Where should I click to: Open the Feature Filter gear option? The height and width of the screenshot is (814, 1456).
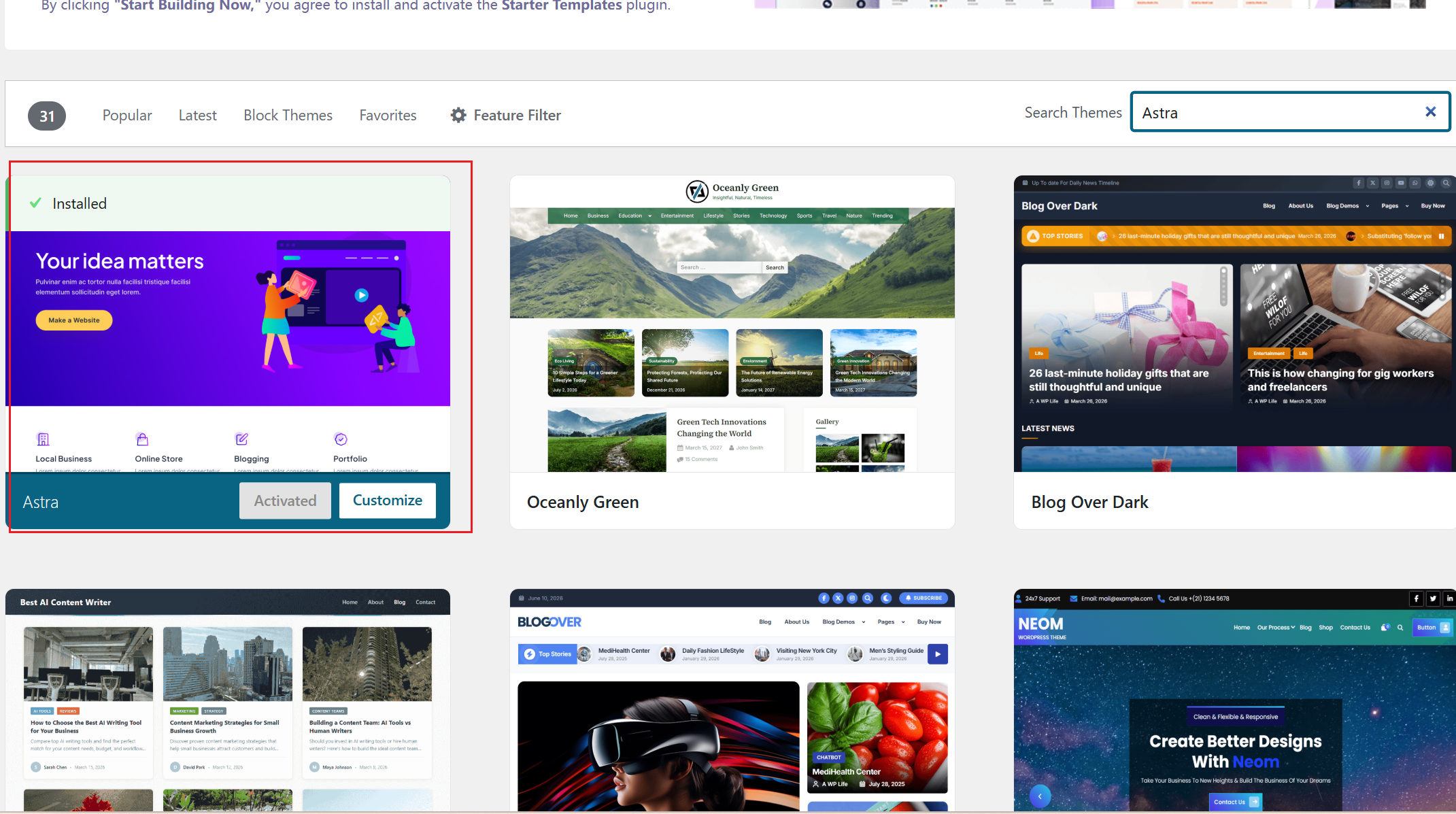(x=458, y=115)
